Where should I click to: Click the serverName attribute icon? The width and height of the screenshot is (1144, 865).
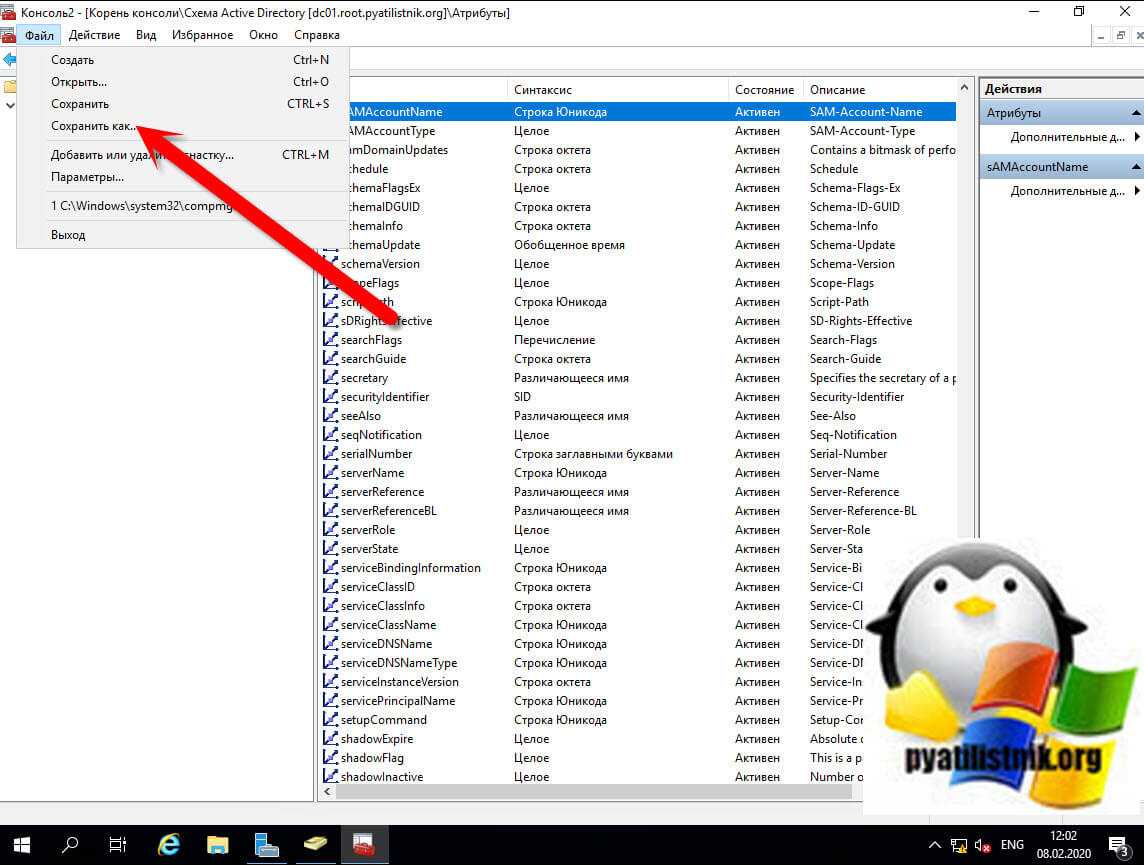coord(330,473)
